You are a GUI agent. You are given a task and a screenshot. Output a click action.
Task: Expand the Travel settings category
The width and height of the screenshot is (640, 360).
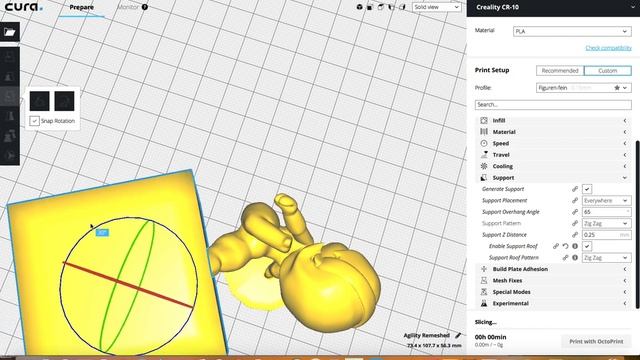click(553, 155)
